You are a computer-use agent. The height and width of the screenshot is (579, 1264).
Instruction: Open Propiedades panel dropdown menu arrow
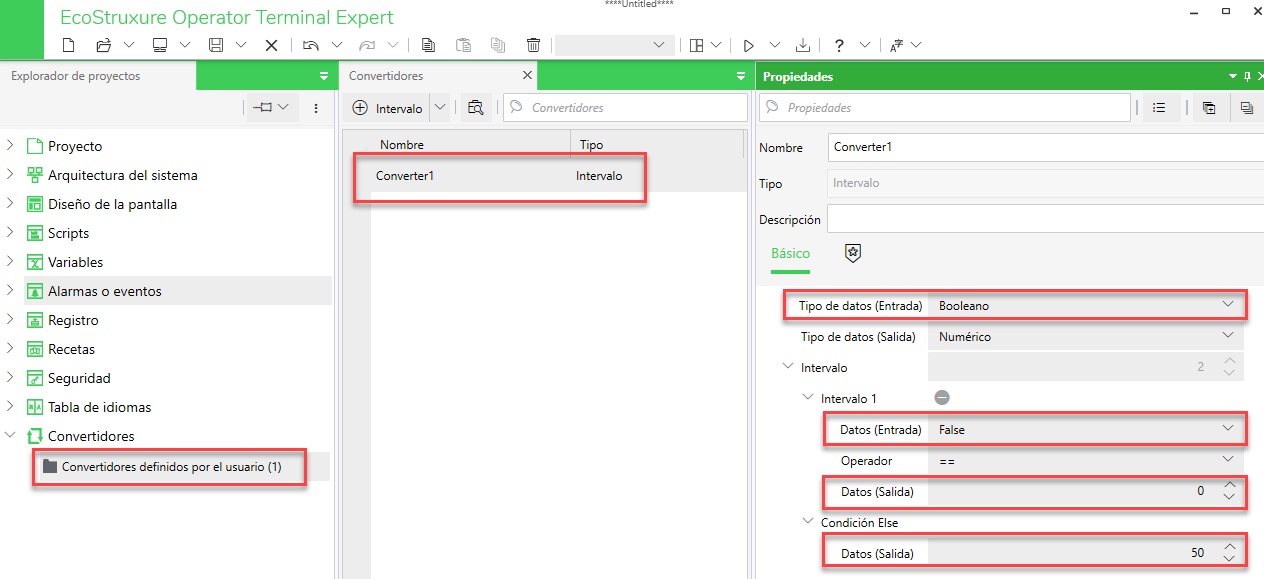tap(1233, 77)
